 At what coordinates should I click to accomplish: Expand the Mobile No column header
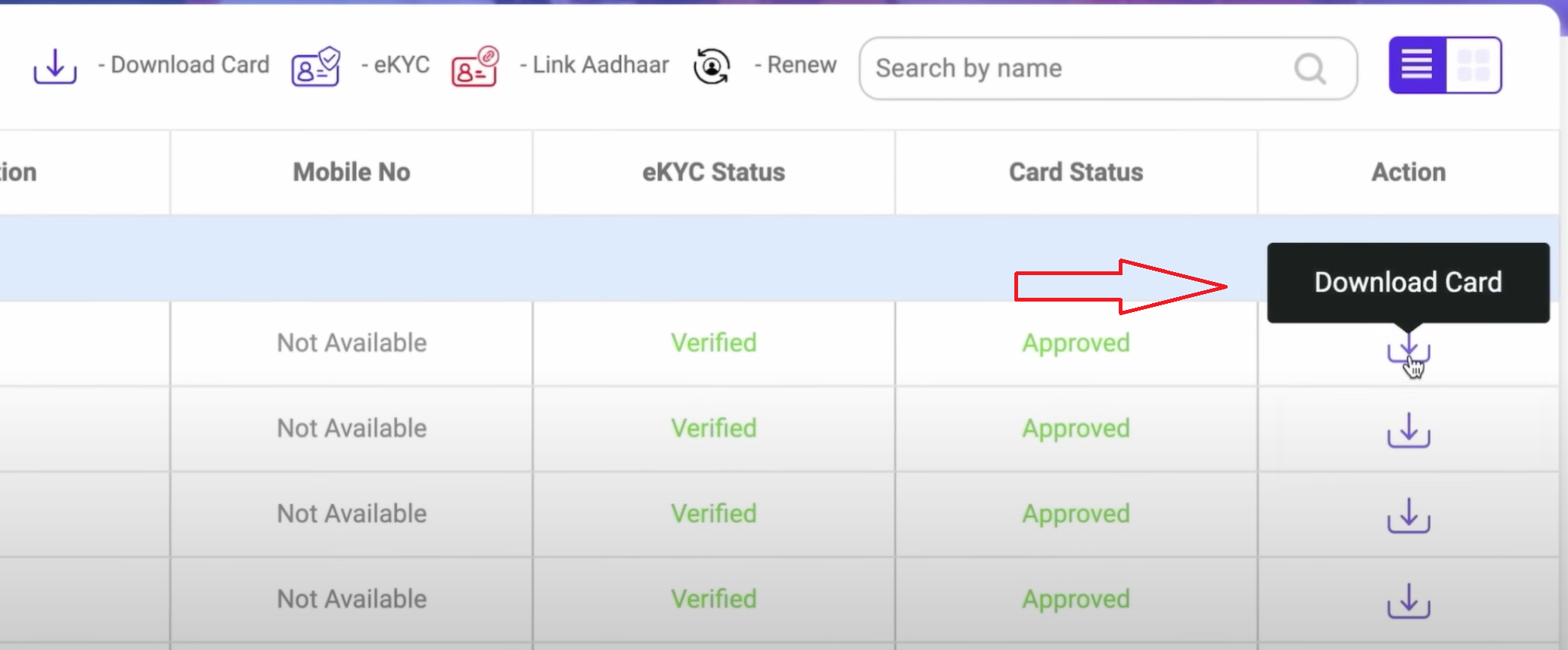pyautogui.click(x=350, y=172)
